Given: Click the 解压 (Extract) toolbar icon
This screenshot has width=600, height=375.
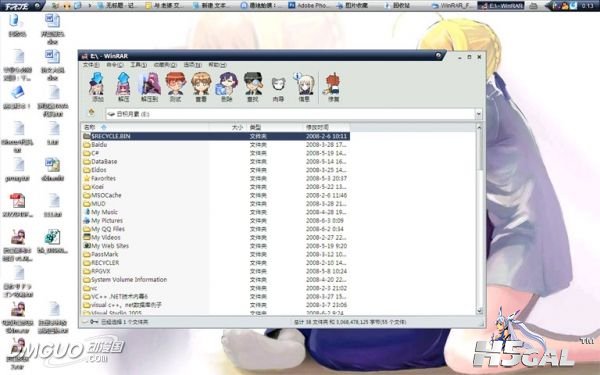Looking at the screenshot, I should click(x=123, y=87).
